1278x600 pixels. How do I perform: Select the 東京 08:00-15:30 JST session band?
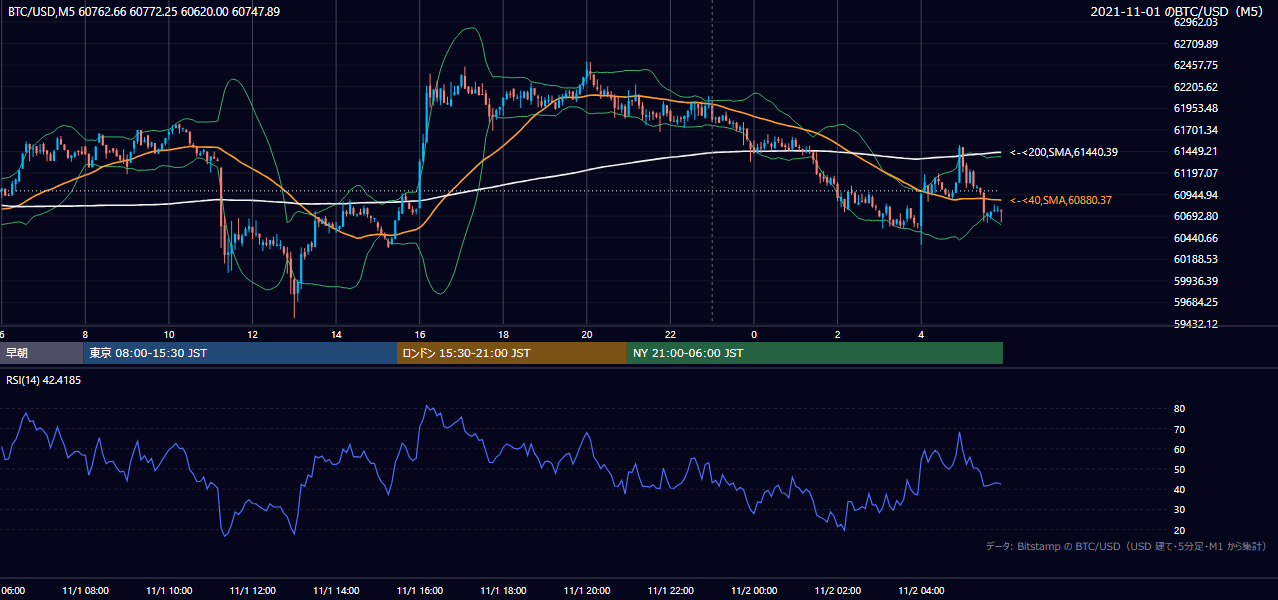[x=240, y=353]
